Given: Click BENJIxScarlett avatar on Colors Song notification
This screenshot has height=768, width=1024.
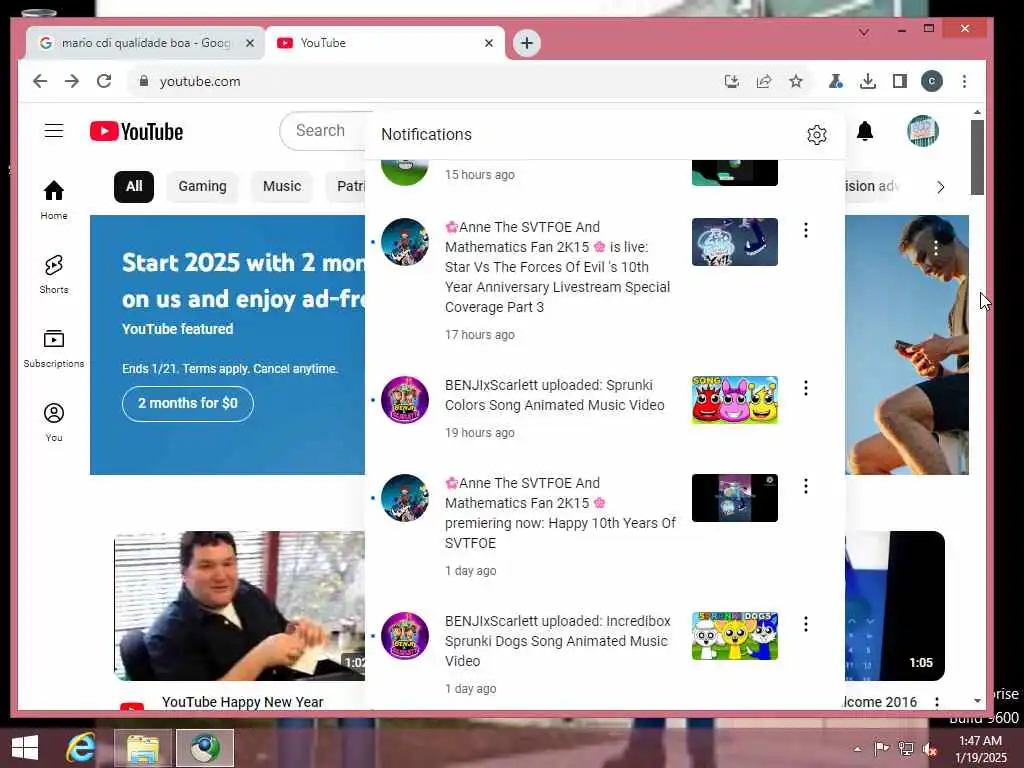Looking at the screenshot, I should 405,400.
